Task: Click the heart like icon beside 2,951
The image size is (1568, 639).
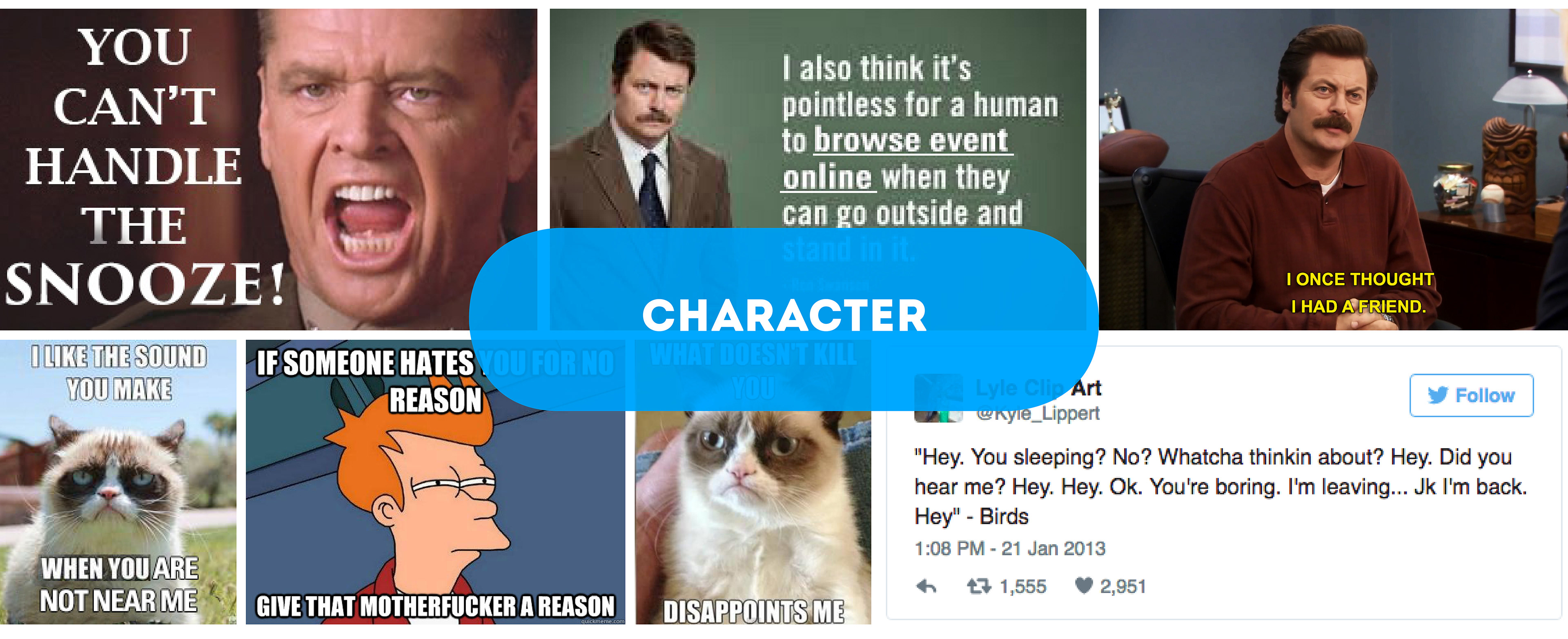Action: pos(1084,586)
